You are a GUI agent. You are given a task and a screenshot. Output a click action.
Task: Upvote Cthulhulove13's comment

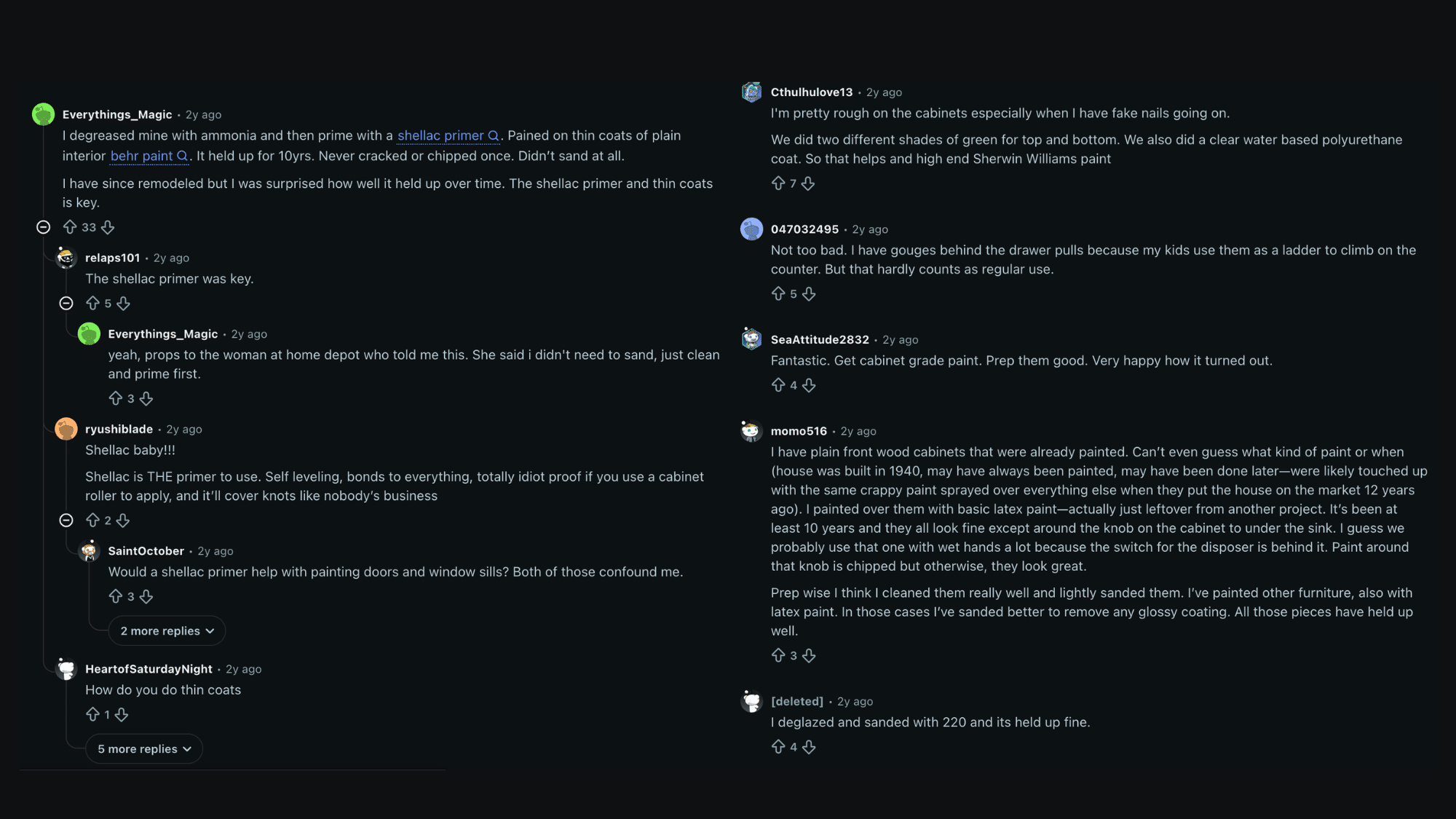click(778, 183)
